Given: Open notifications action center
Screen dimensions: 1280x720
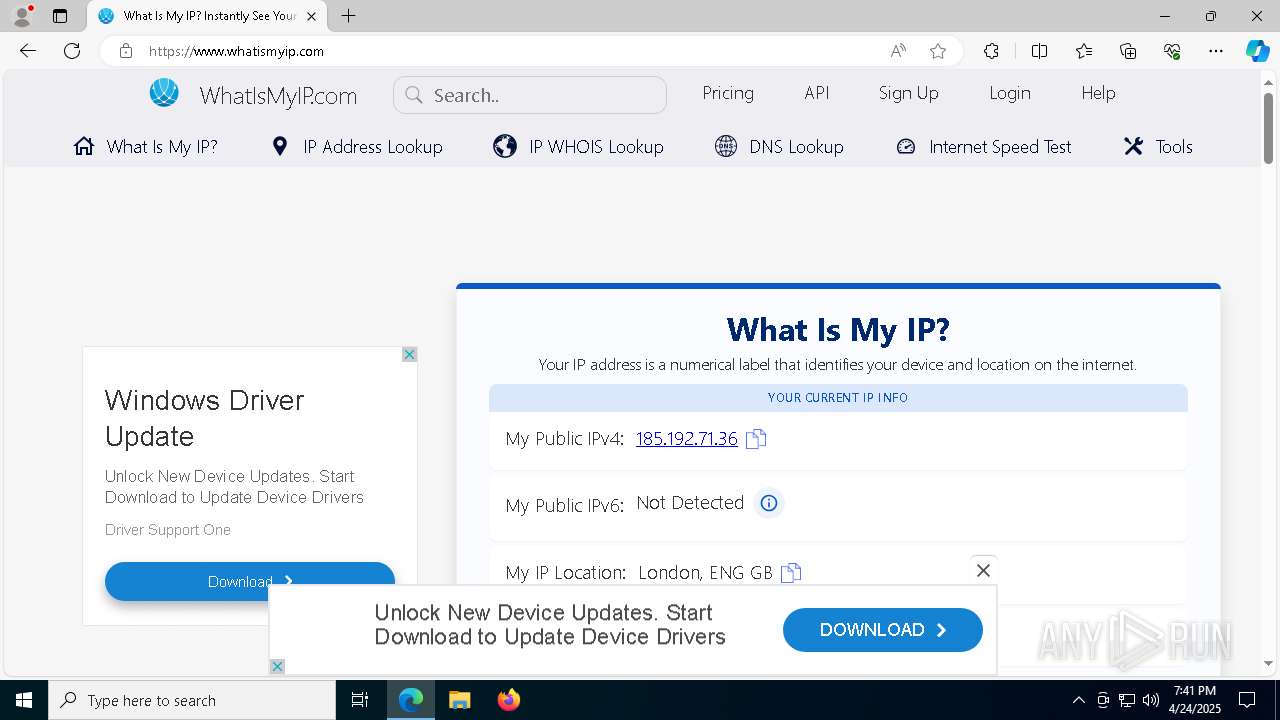Looking at the screenshot, I should click(1247, 700).
